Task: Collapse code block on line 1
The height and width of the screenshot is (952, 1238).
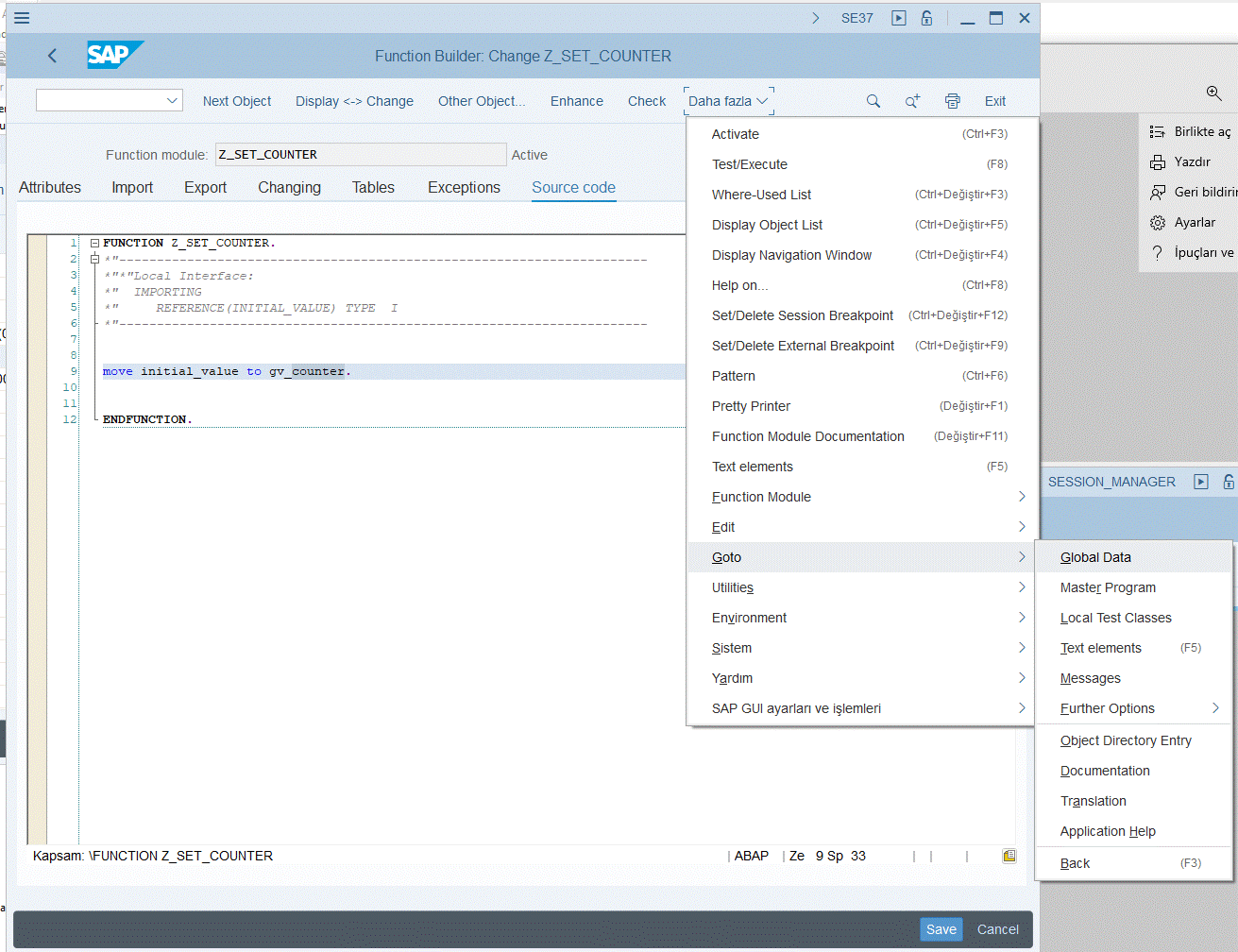Action: pos(94,243)
